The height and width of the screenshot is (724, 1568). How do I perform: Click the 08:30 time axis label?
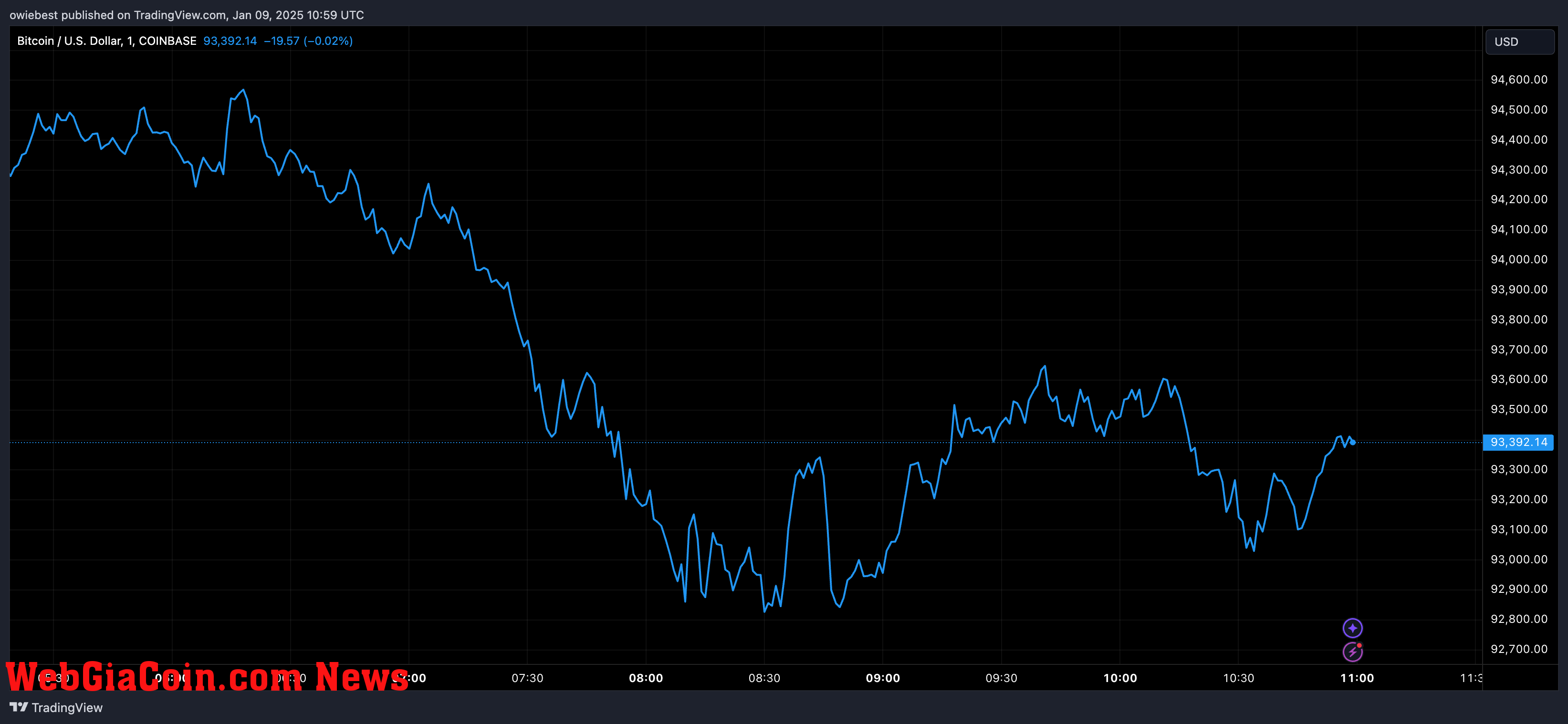coord(764,678)
